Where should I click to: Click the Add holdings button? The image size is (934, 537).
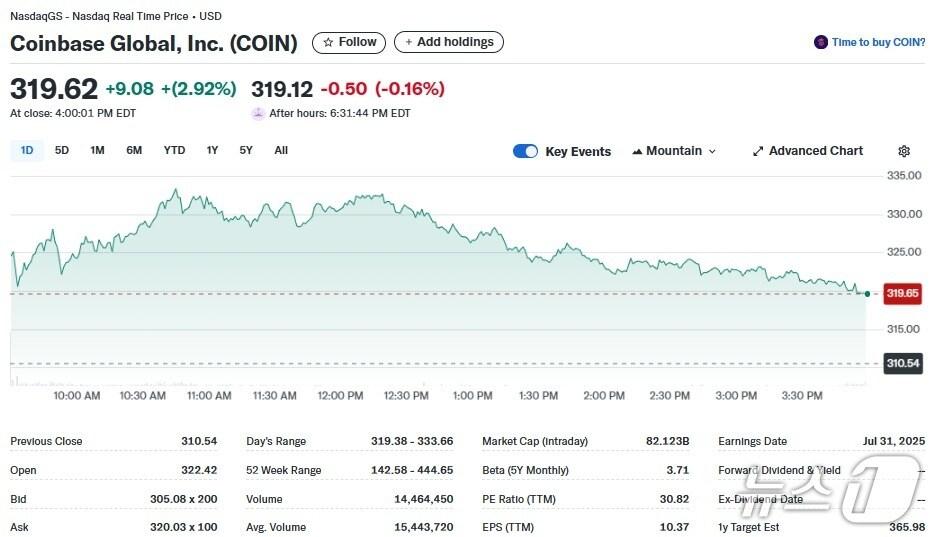point(449,42)
